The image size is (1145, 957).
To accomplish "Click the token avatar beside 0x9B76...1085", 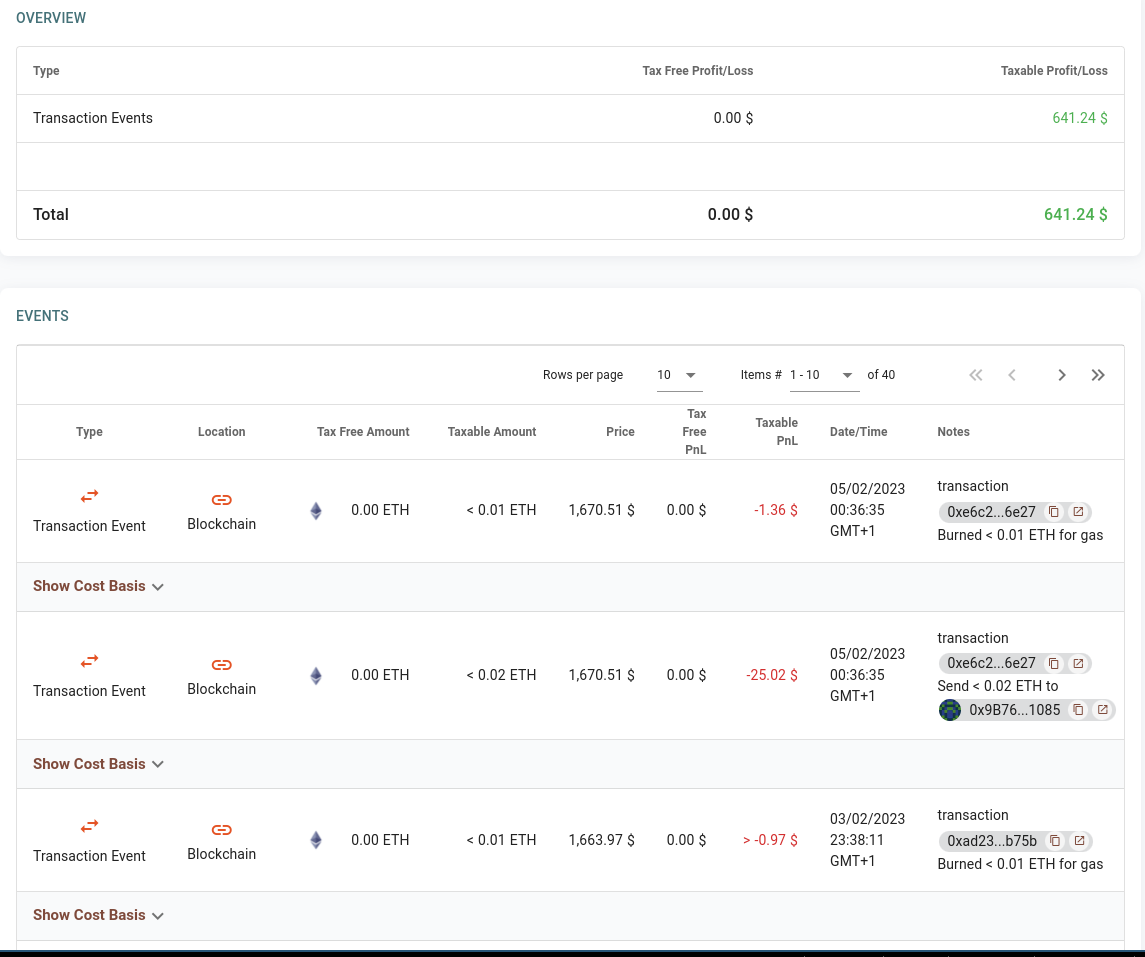I will point(950,710).
